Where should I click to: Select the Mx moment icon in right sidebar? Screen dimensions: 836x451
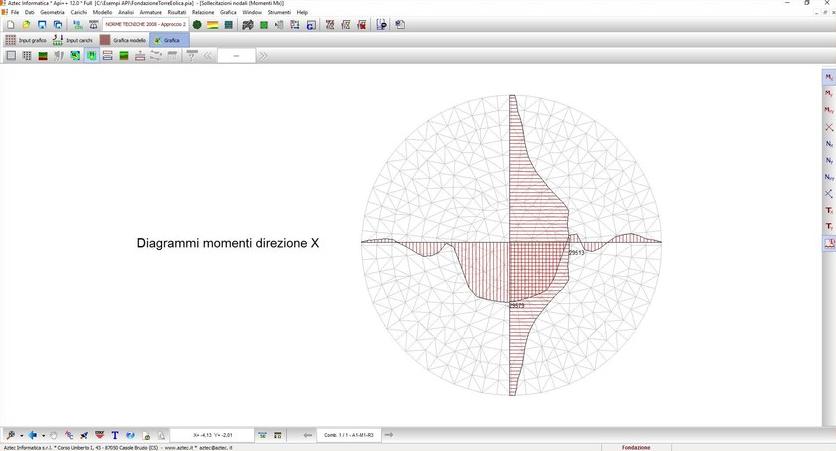click(x=829, y=76)
